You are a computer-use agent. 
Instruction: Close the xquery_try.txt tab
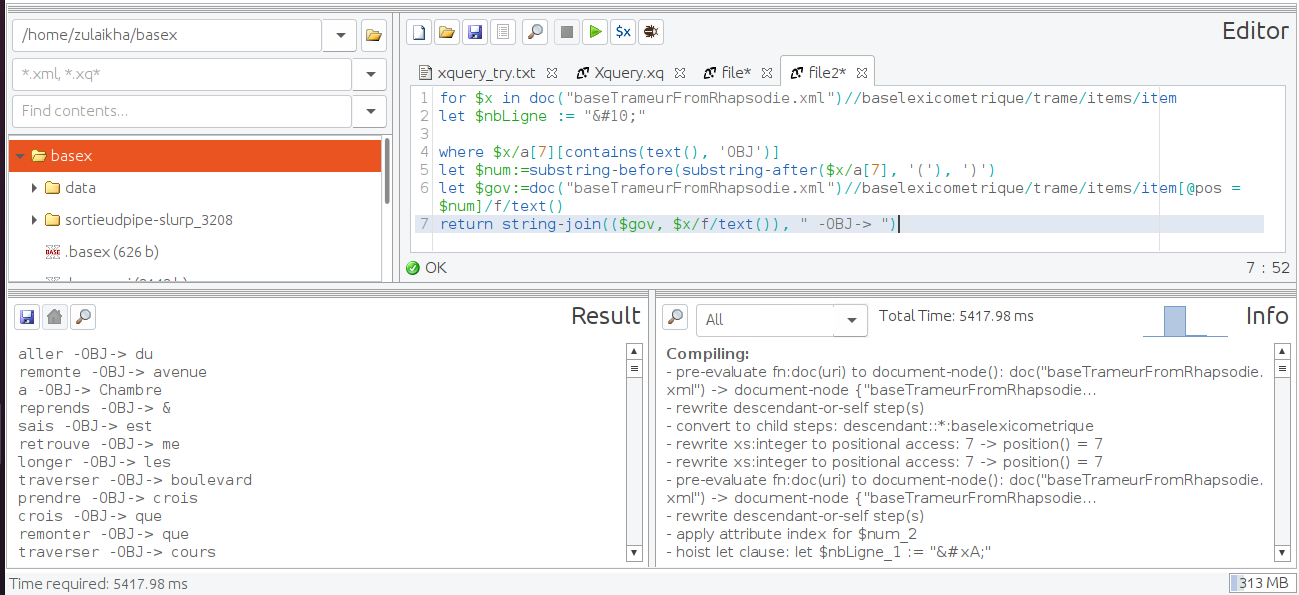[552, 73]
